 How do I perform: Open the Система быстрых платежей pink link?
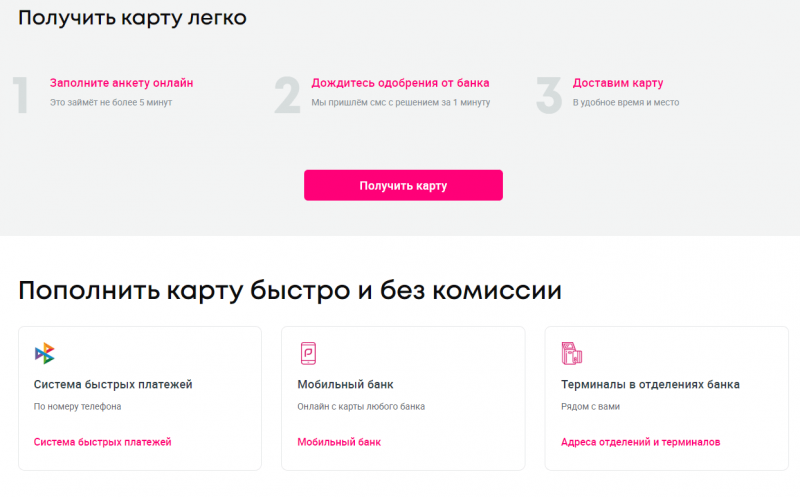102,442
